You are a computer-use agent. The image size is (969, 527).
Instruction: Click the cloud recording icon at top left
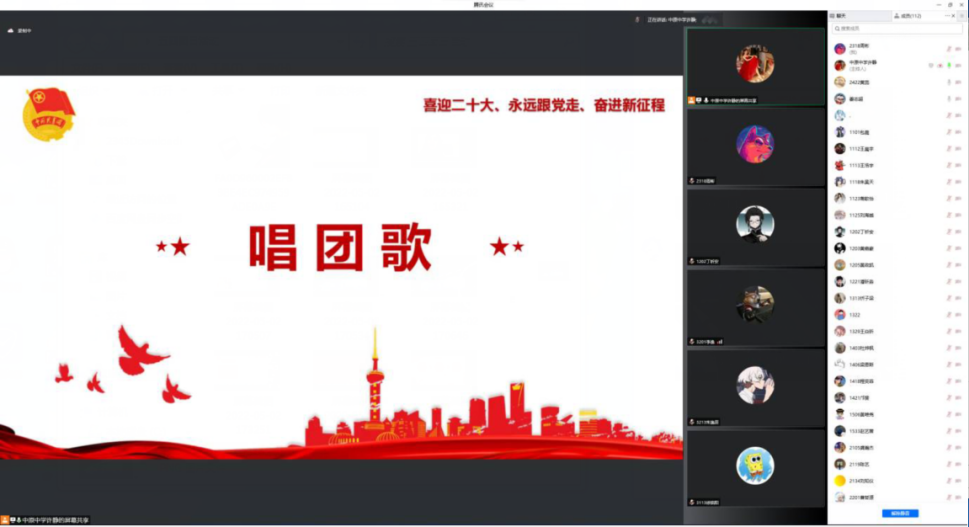pyautogui.click(x=11, y=30)
